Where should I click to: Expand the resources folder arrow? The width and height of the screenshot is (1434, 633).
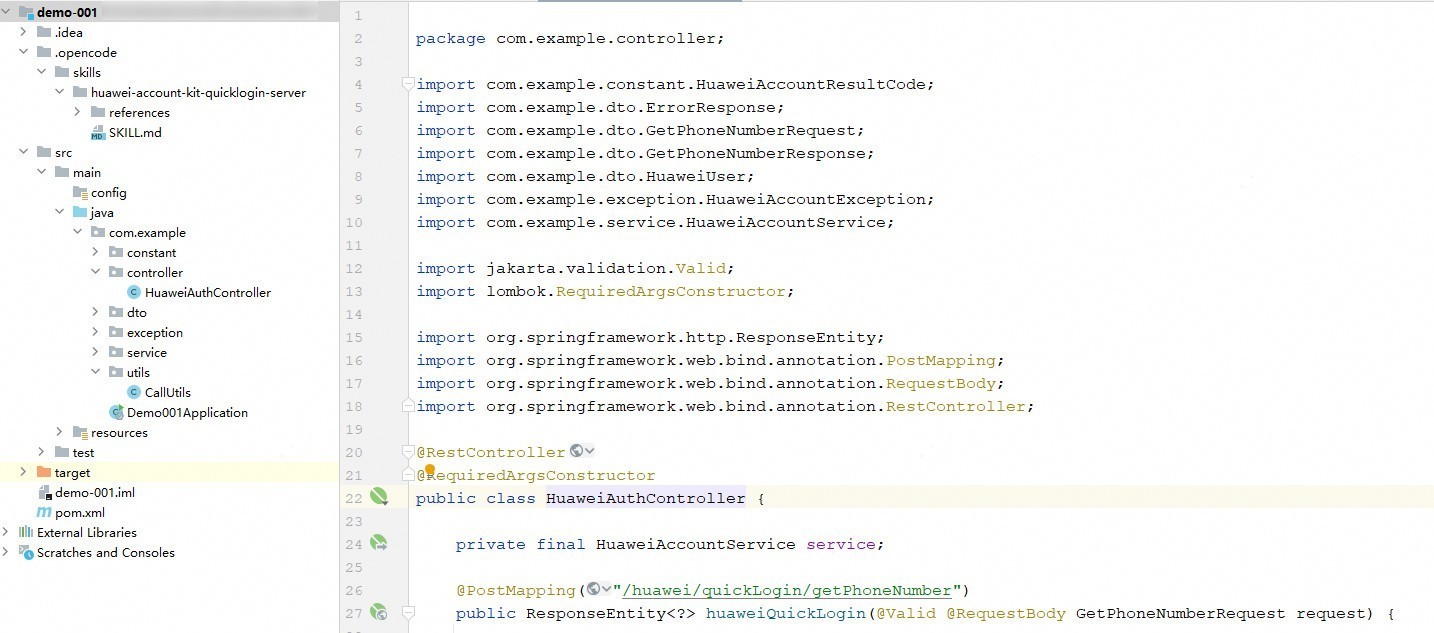[x=60, y=432]
